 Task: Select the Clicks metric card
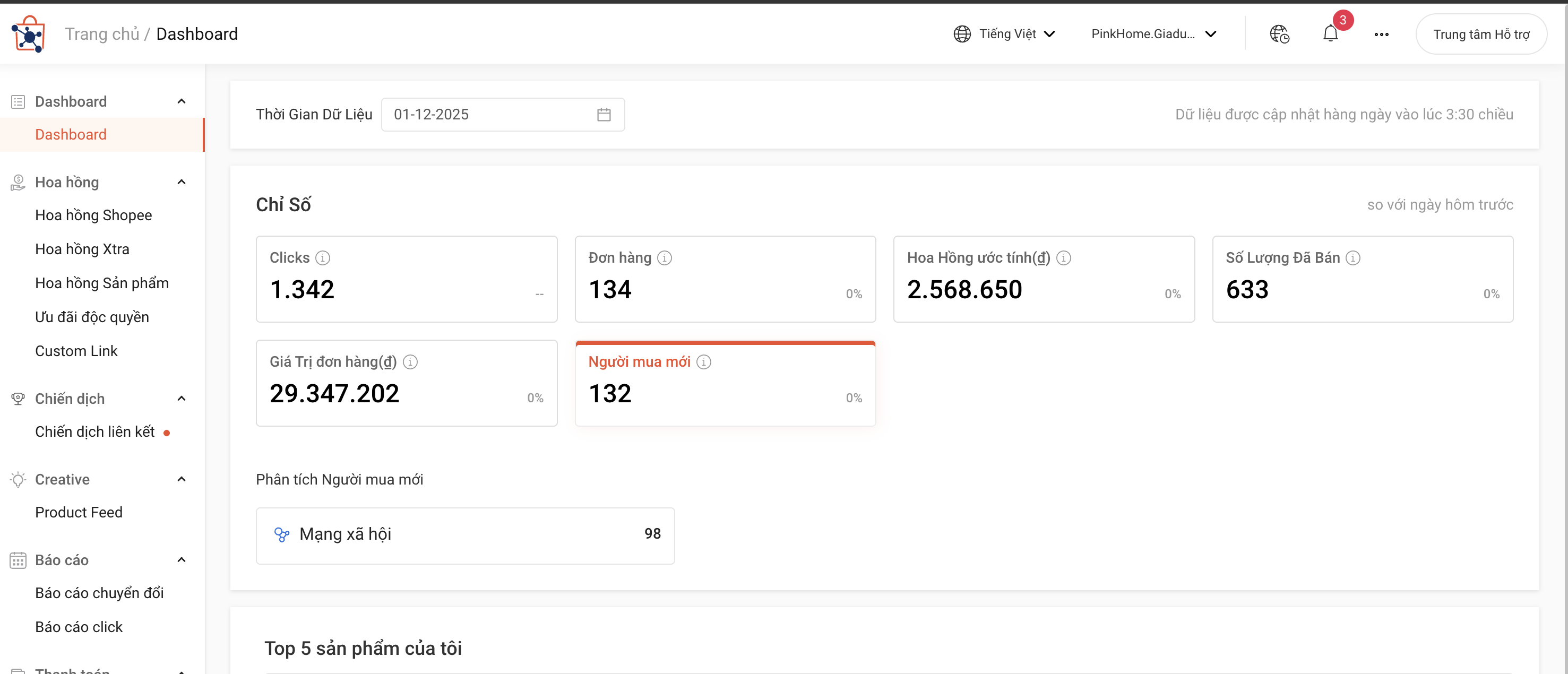pyautogui.click(x=407, y=279)
